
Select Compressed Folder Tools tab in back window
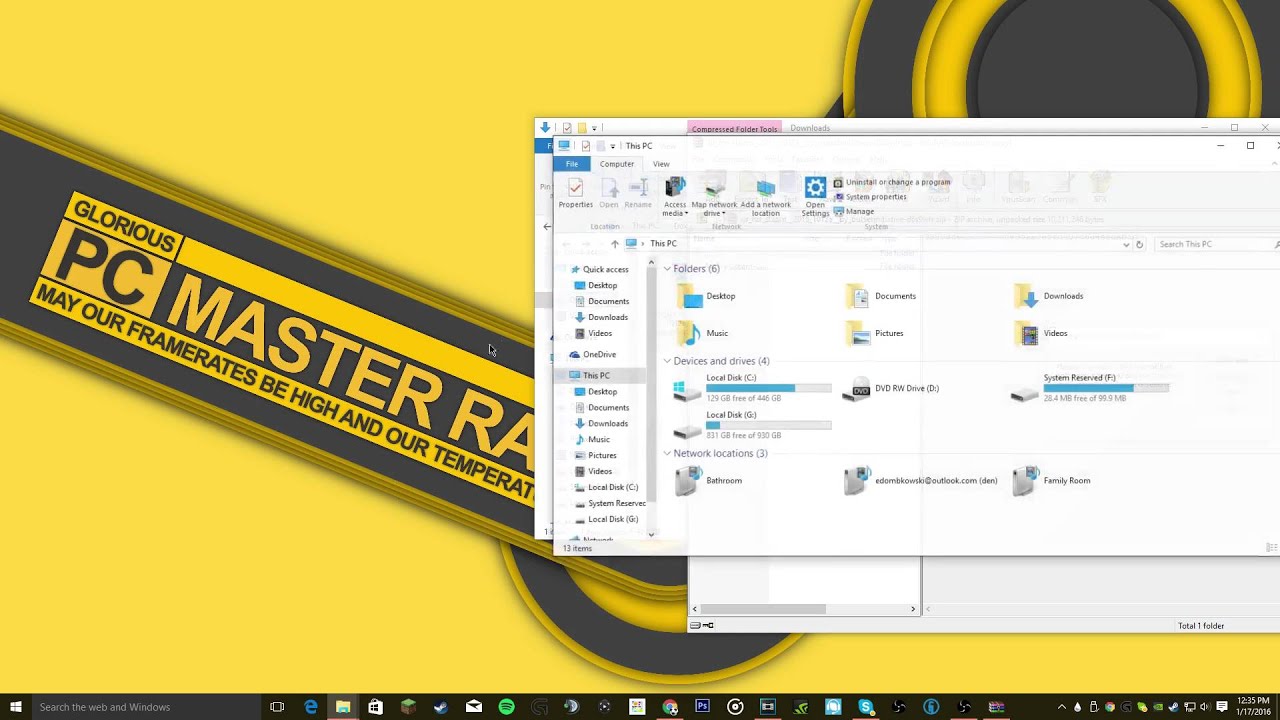[735, 128]
